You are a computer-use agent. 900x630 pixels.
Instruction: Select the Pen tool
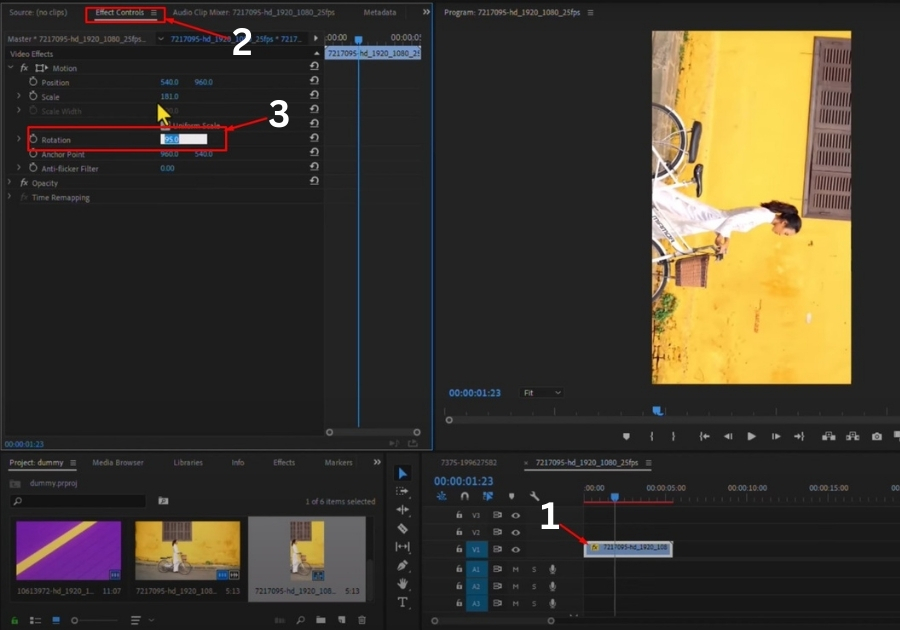point(402,565)
